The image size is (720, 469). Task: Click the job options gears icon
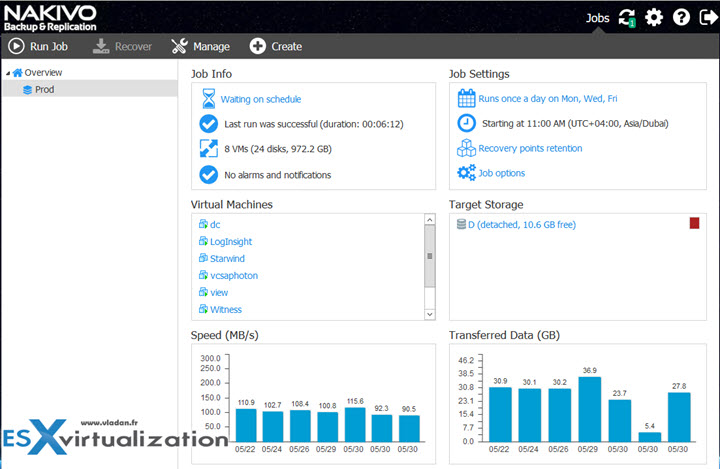tap(467, 173)
